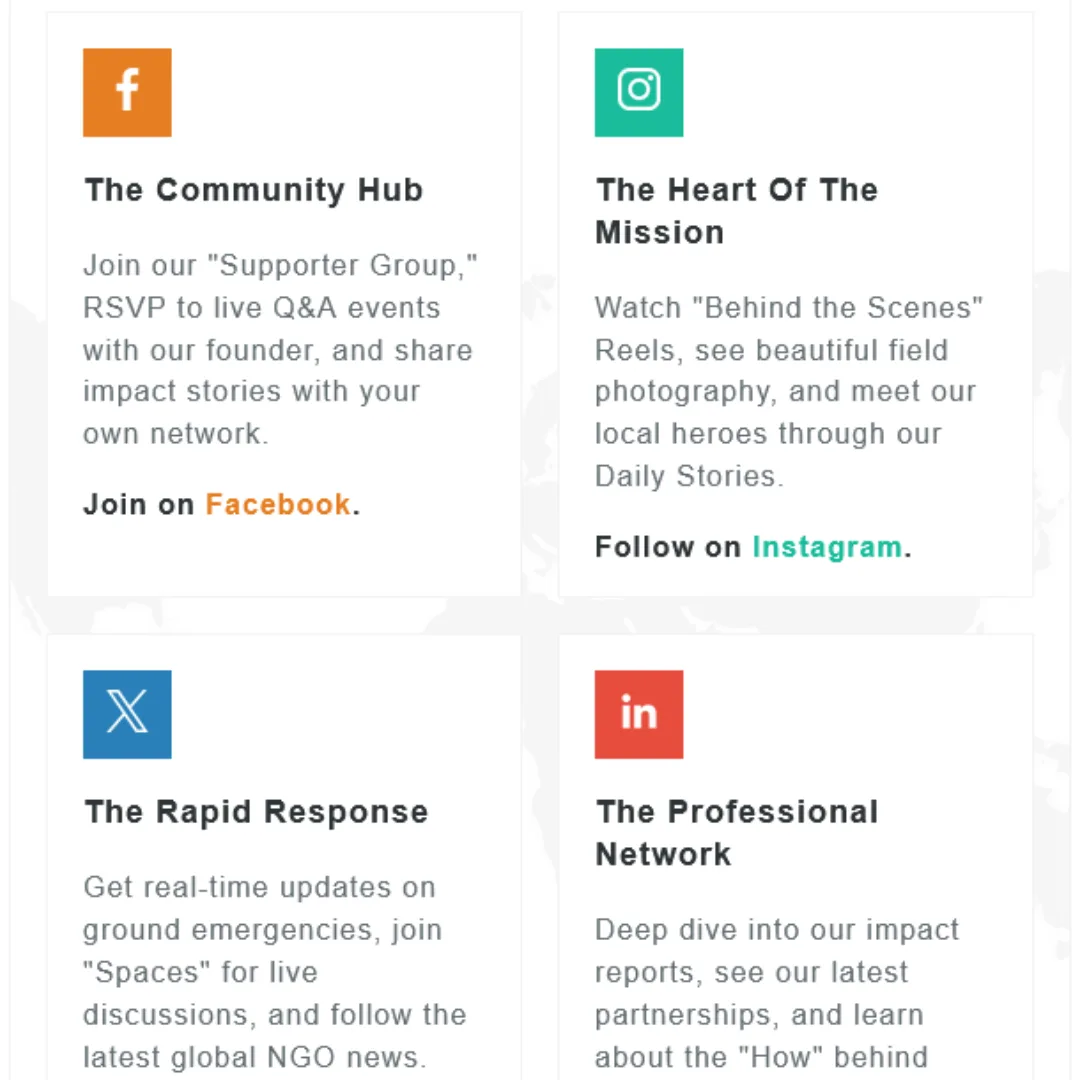1080x1080 pixels.
Task: Click the paragraph about ground emergencies updates
Action: (274, 972)
